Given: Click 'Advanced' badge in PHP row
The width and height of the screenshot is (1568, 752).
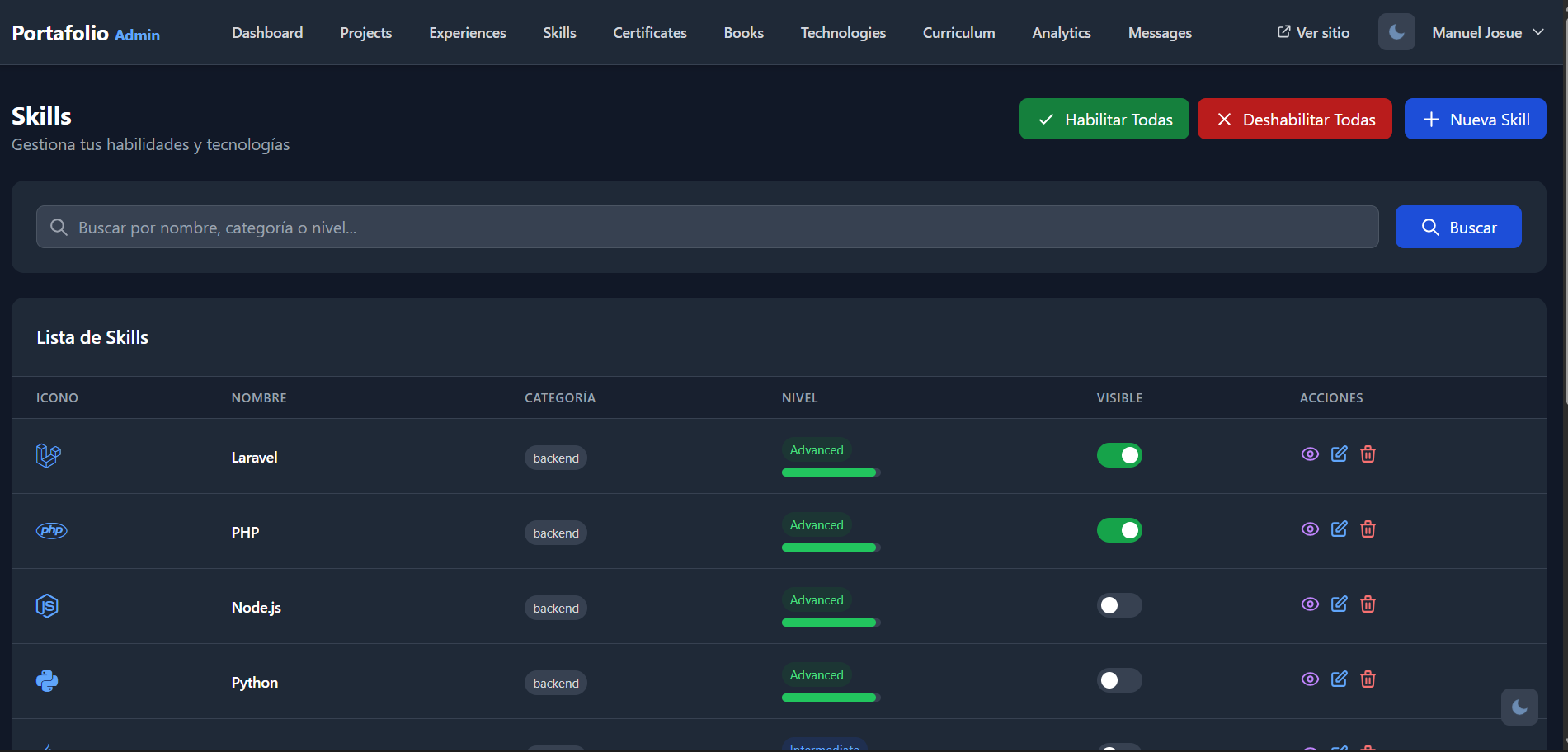Looking at the screenshot, I should tap(817, 524).
